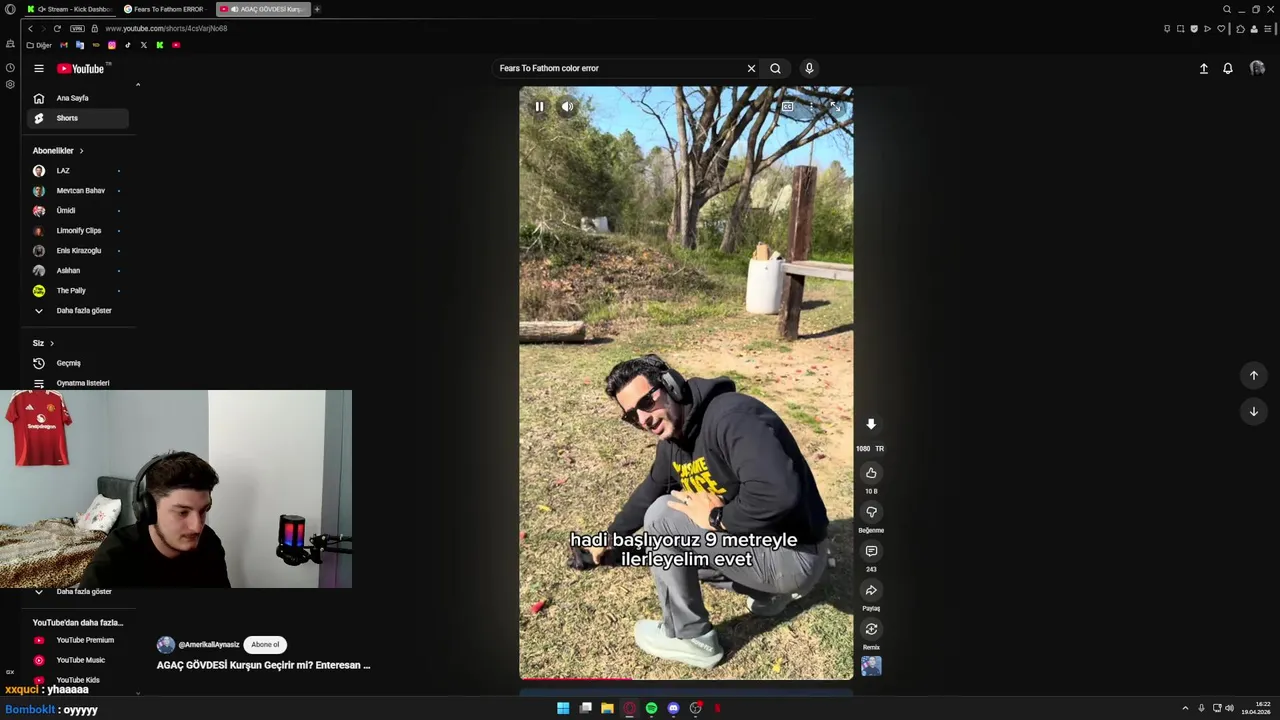This screenshot has width=1280, height=720.
Task: Select Shorts in the sidebar
Action: 78,118
